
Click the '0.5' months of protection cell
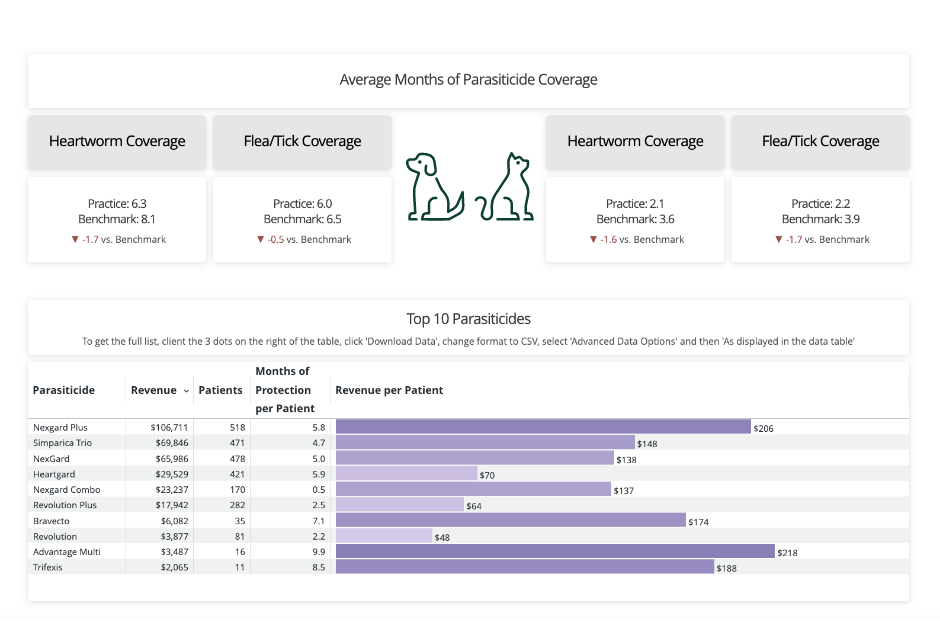coord(318,490)
